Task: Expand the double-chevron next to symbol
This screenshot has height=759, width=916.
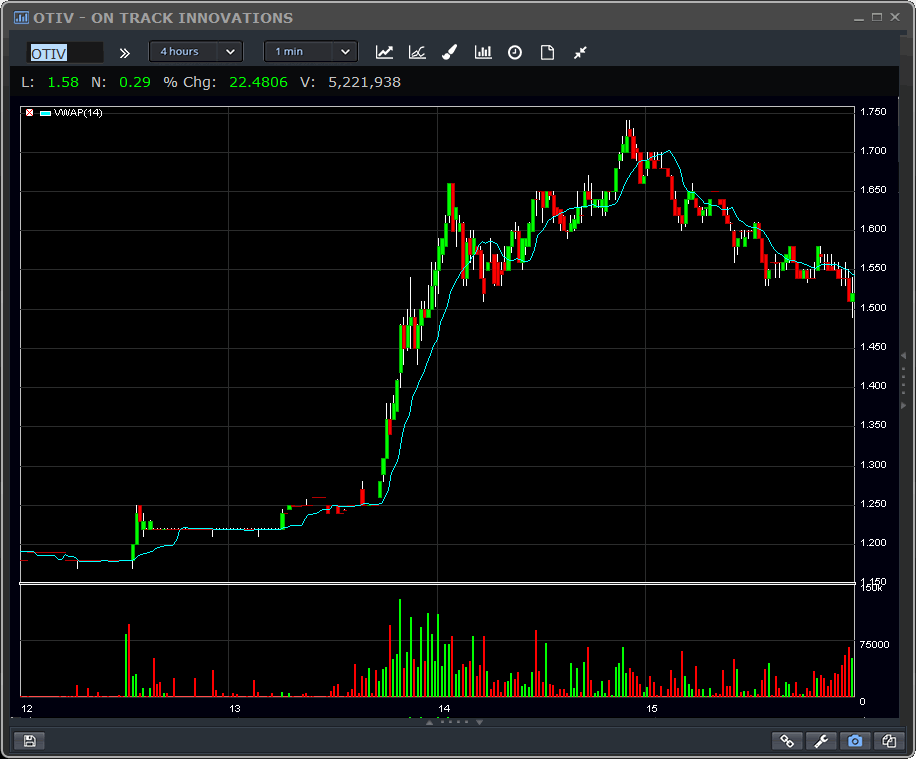Action: coord(125,53)
